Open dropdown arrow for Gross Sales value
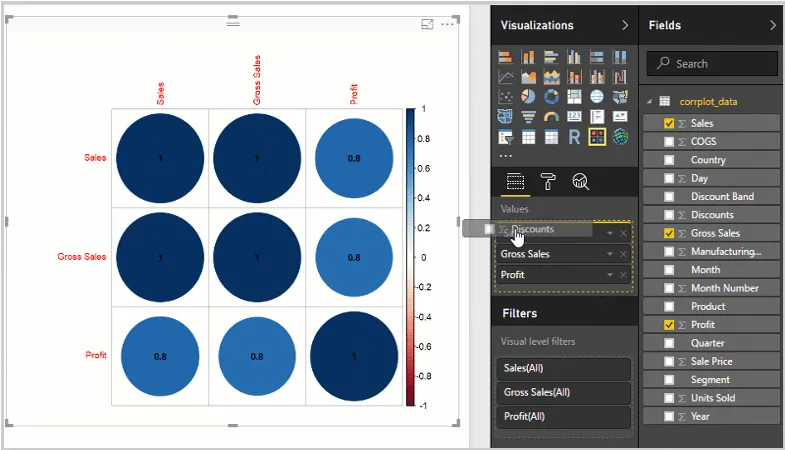This screenshot has width=785, height=450. 609,254
